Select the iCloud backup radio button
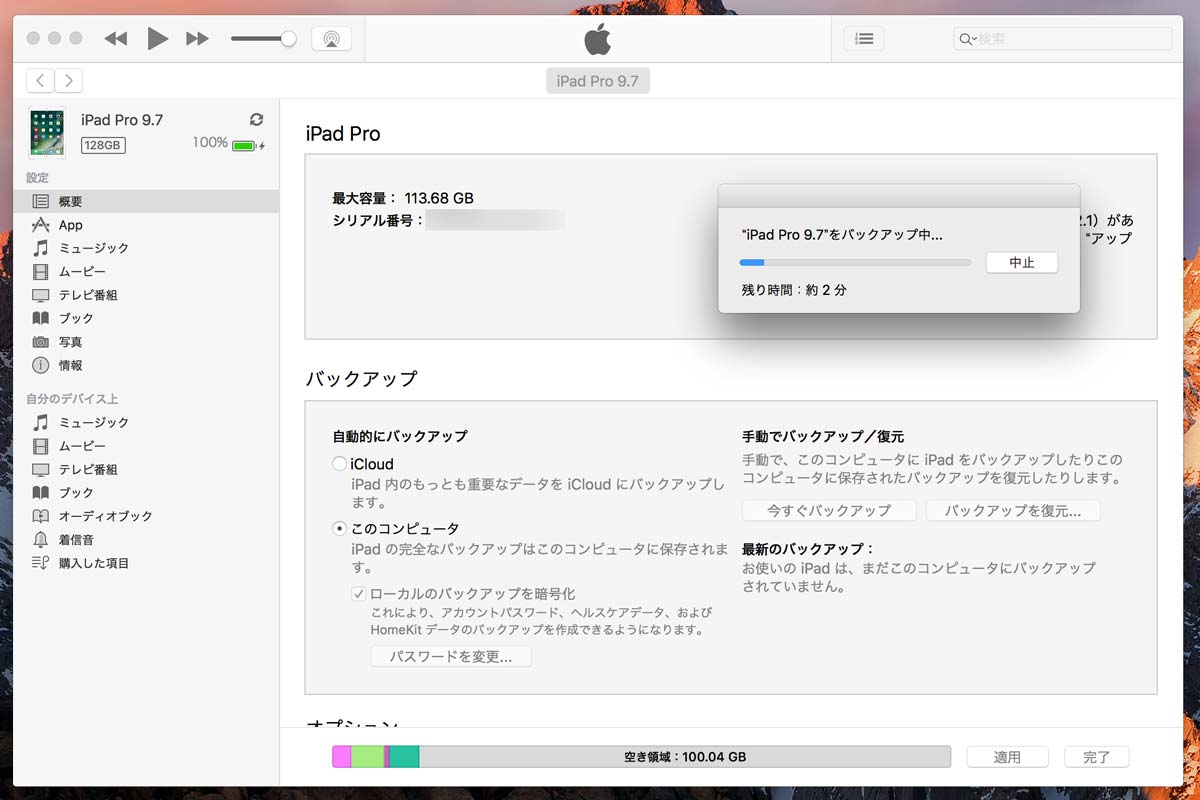 coord(340,464)
